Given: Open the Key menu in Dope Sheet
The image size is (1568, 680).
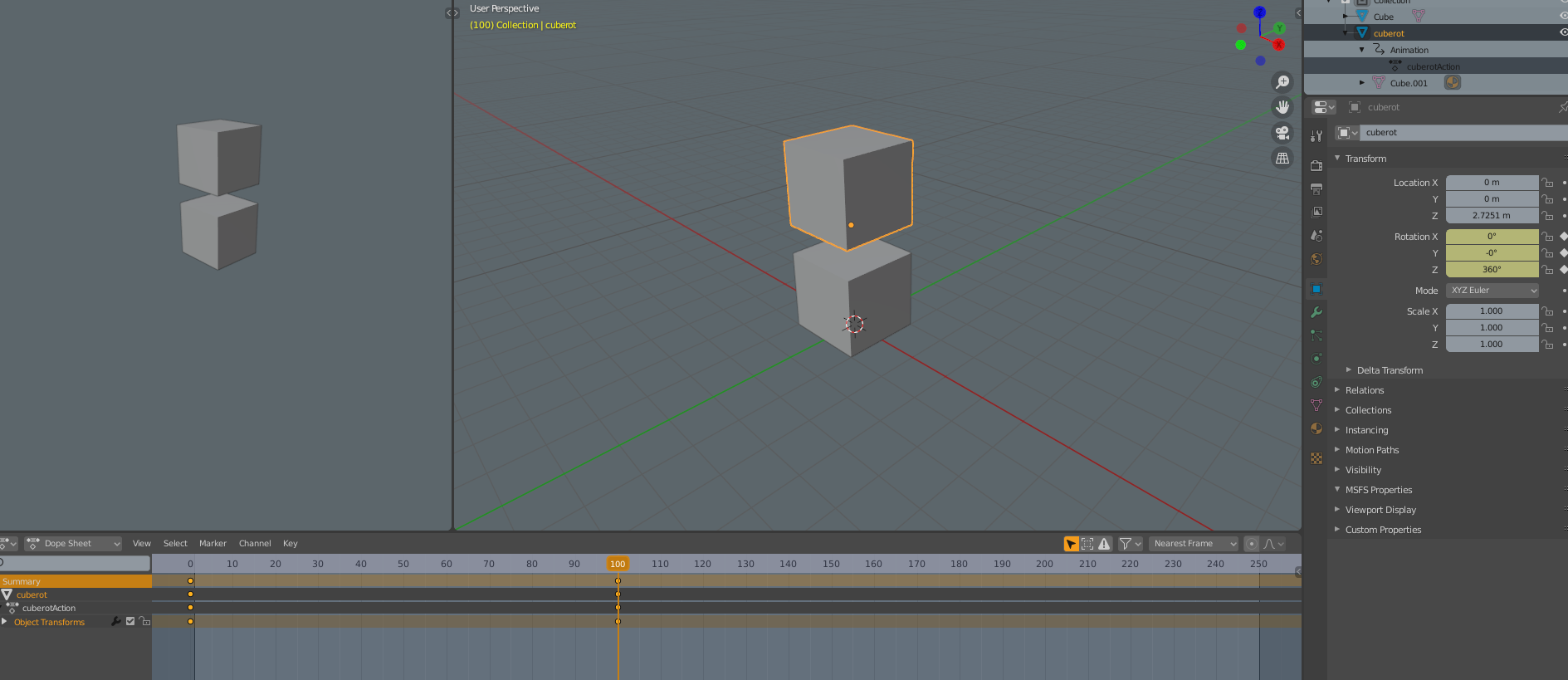Looking at the screenshot, I should click(x=290, y=544).
